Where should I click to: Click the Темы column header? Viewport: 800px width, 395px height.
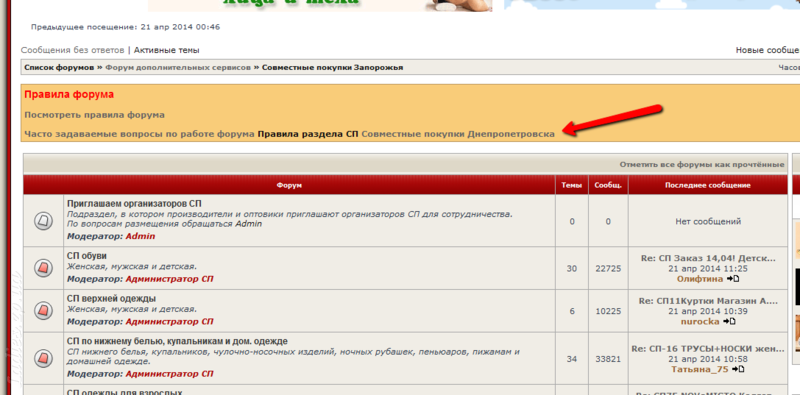point(571,185)
